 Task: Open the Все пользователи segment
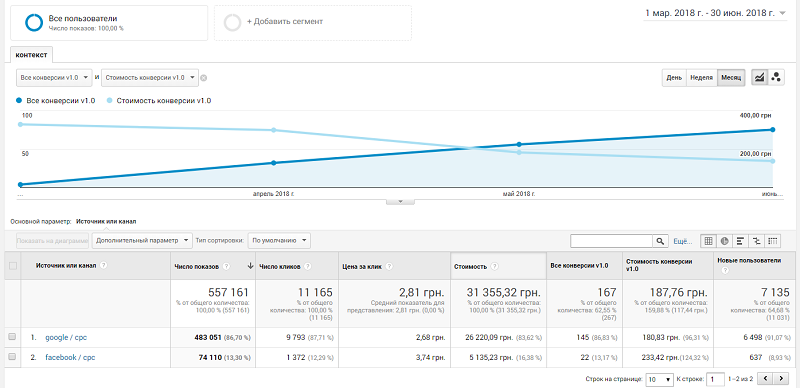click(109, 22)
